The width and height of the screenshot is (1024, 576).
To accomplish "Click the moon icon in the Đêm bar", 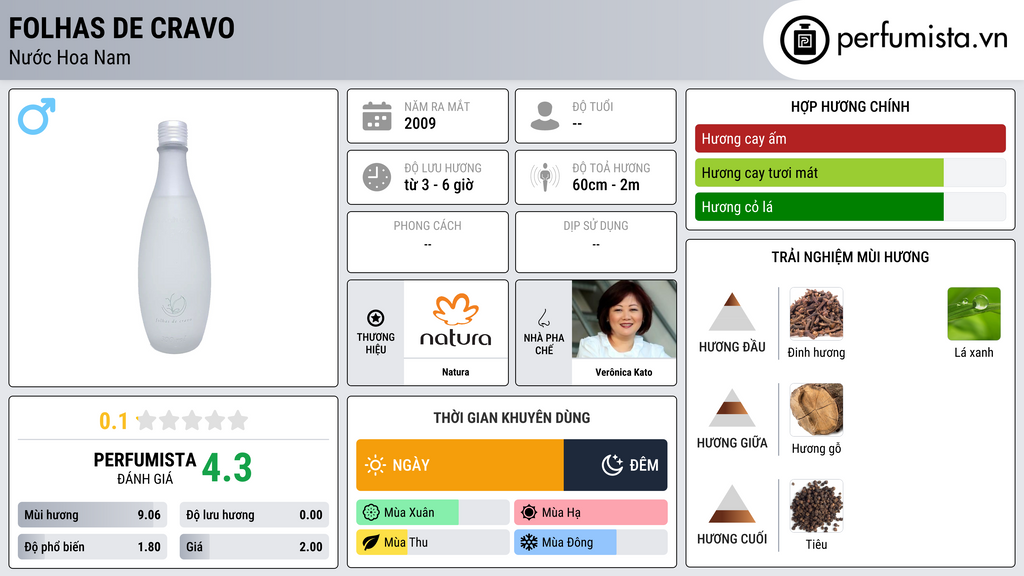I will click(612, 465).
